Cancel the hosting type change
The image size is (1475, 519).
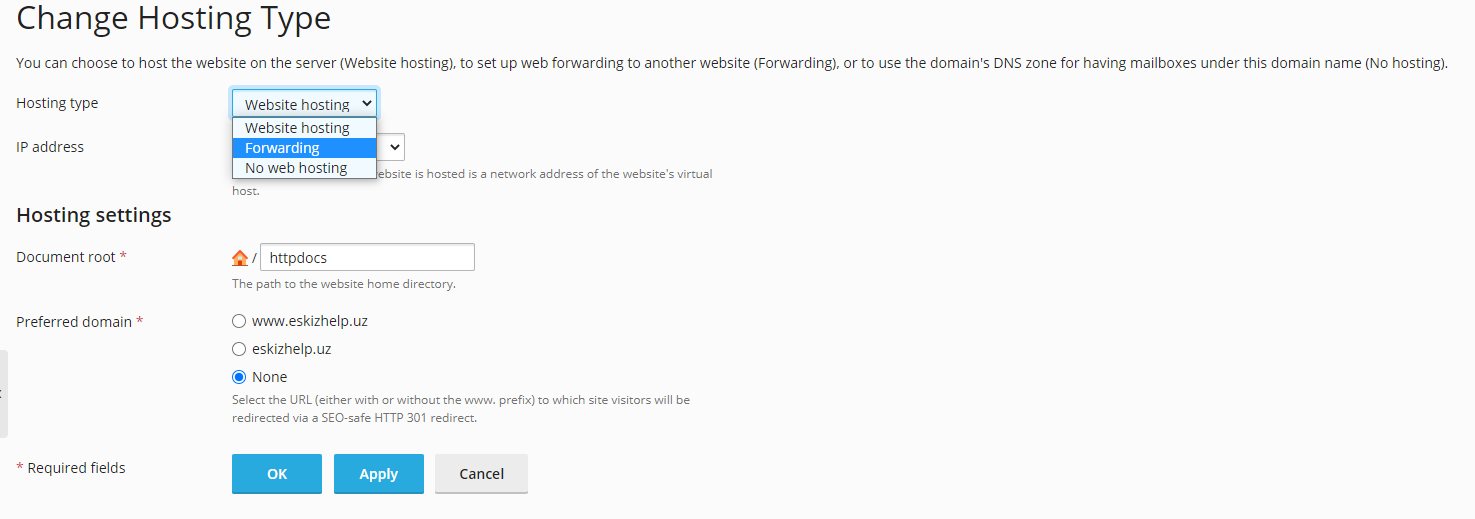click(481, 474)
